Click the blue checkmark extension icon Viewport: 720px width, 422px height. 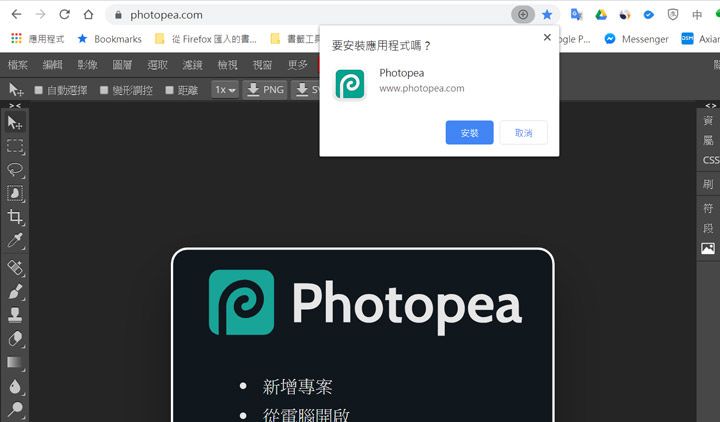point(648,15)
